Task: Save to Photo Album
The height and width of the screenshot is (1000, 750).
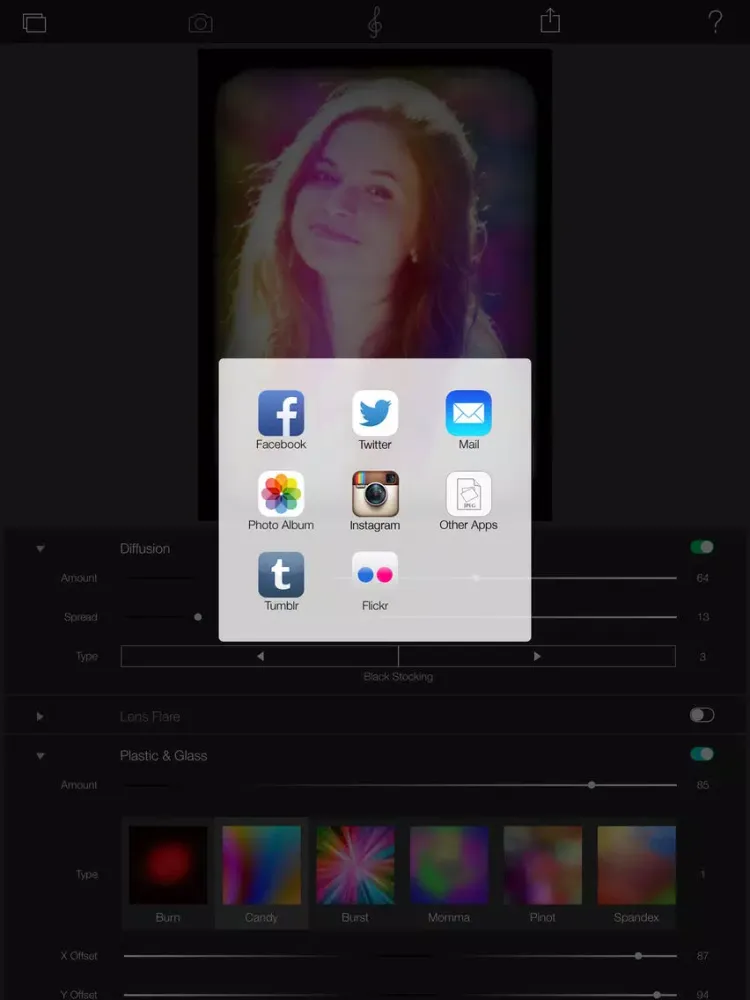Action: [x=281, y=494]
